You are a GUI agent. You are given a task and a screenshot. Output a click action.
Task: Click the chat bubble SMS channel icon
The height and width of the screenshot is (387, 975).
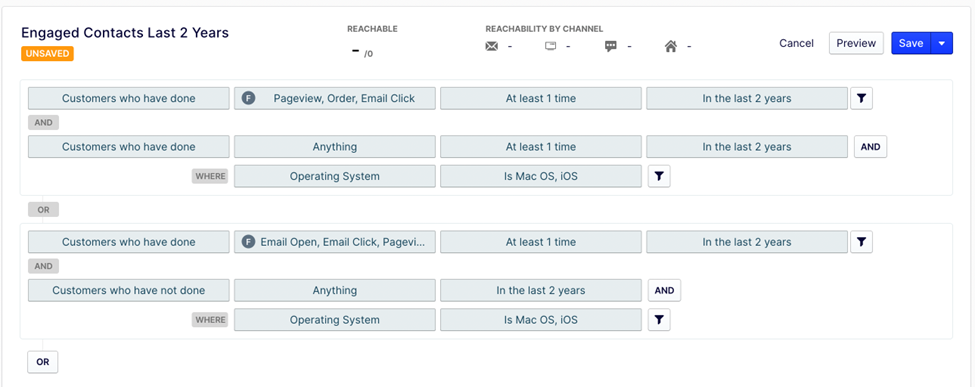tap(611, 46)
